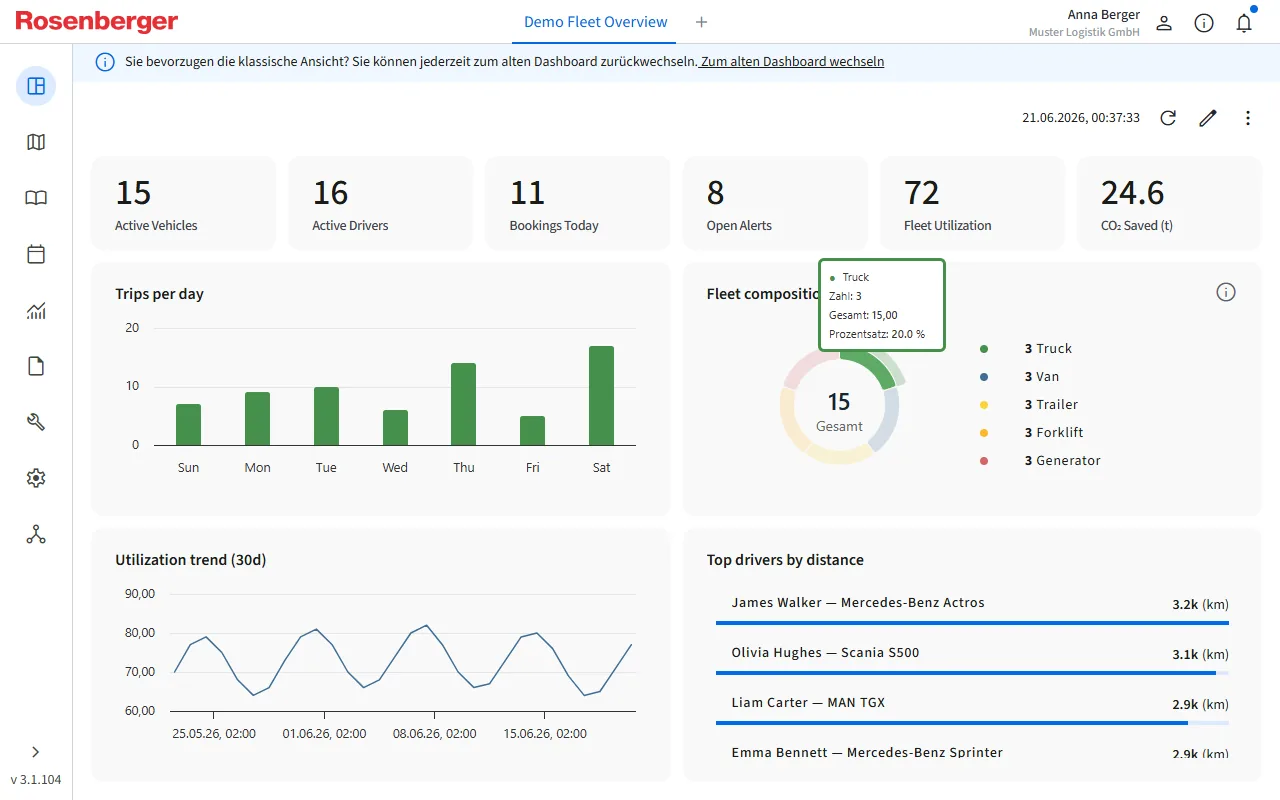Open the documents file sidebar icon
Screen dimensions: 1280x800
pos(36,366)
